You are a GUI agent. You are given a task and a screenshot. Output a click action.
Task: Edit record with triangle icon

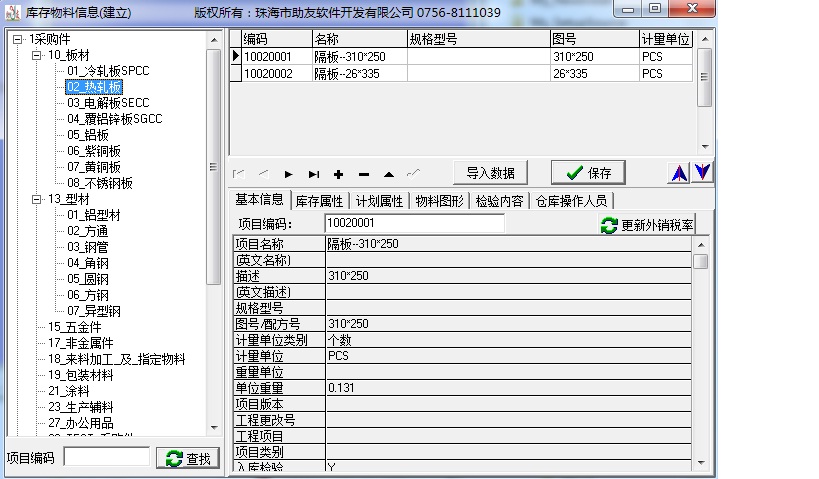coord(389,174)
